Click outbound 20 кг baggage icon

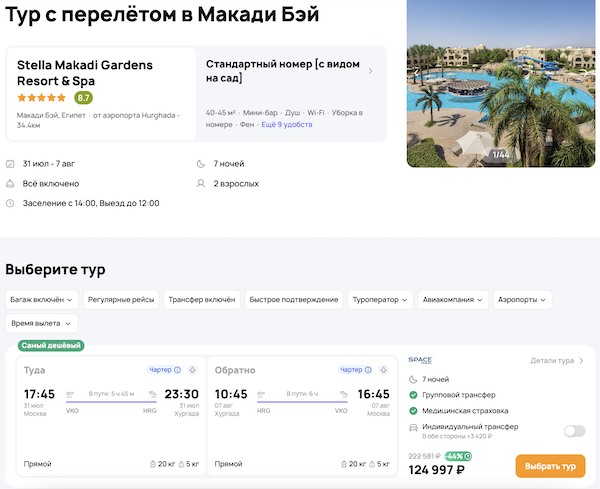click(x=151, y=464)
